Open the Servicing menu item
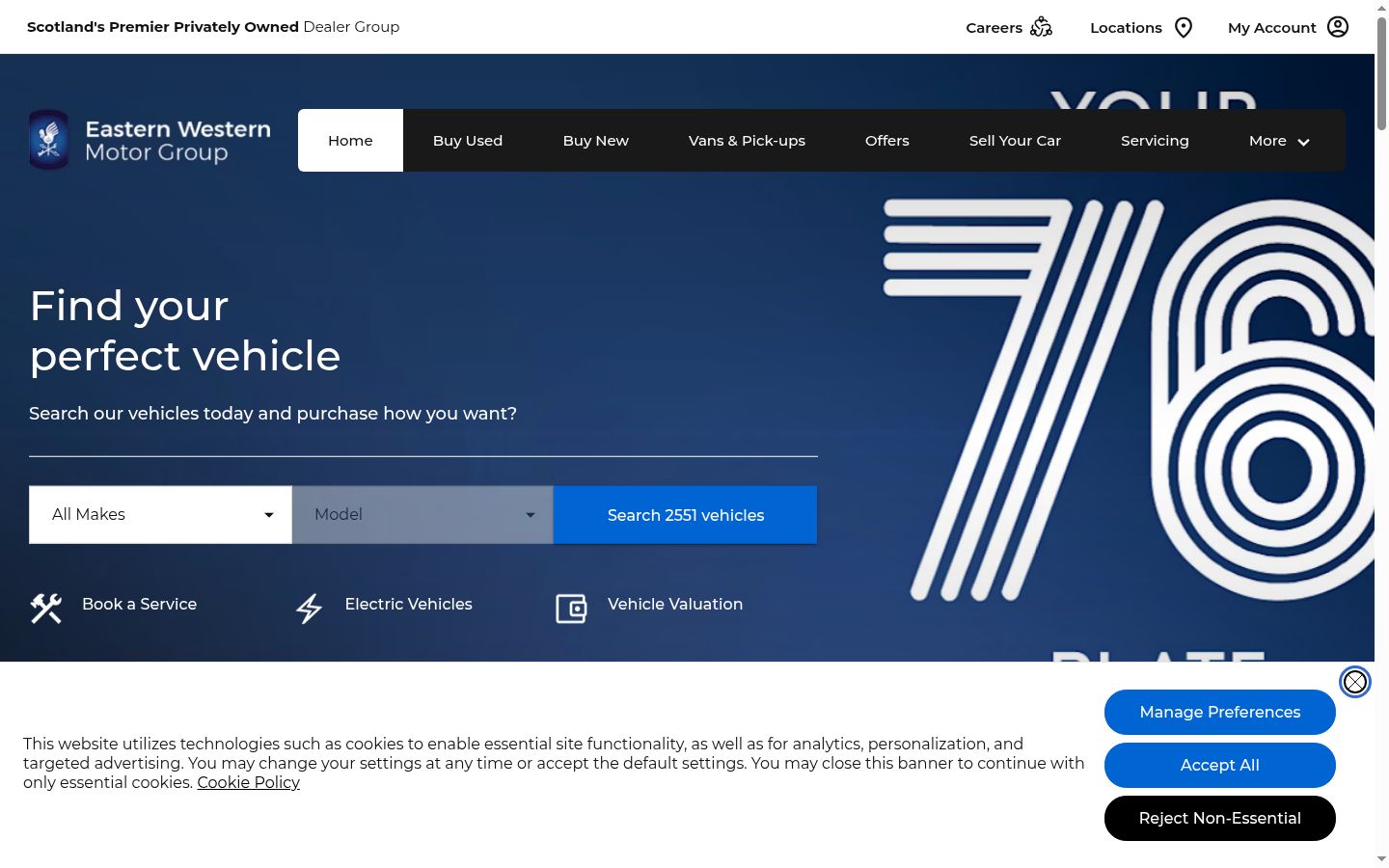 [1155, 141]
